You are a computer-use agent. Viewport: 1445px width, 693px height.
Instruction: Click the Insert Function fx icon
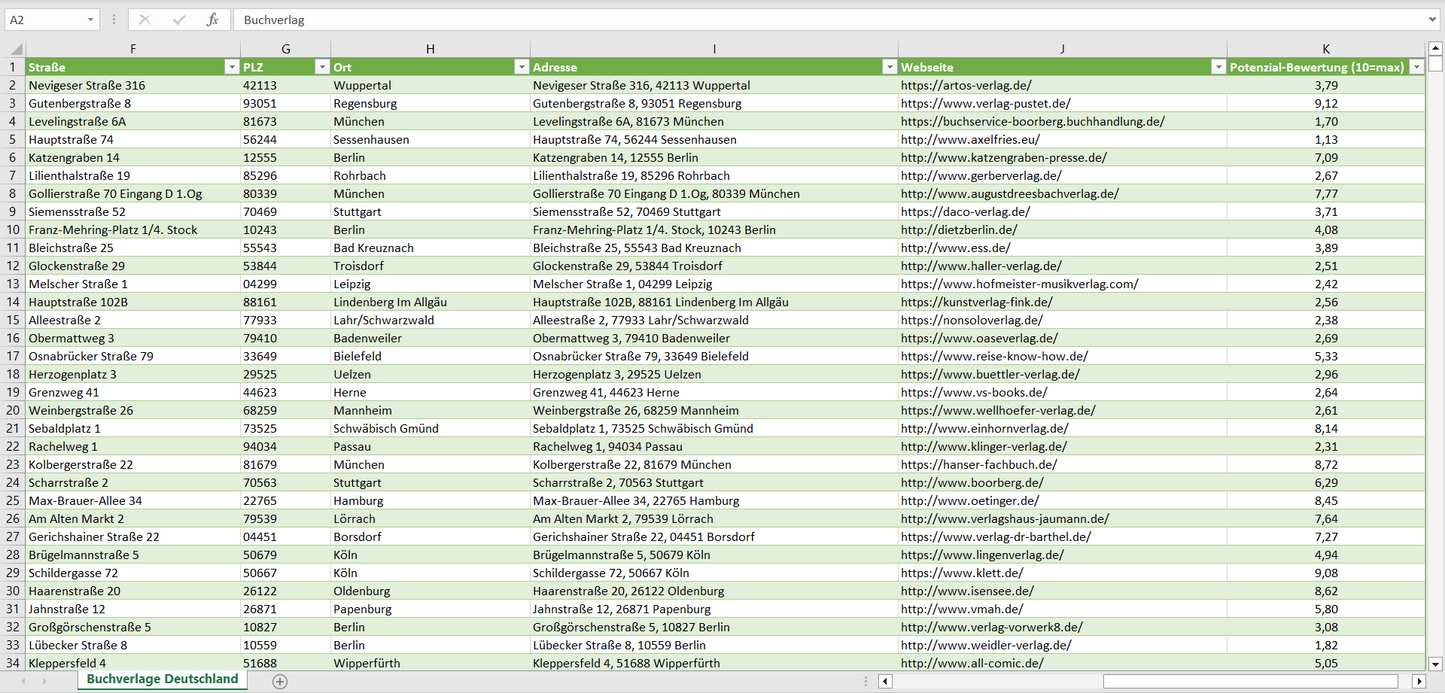click(x=212, y=20)
